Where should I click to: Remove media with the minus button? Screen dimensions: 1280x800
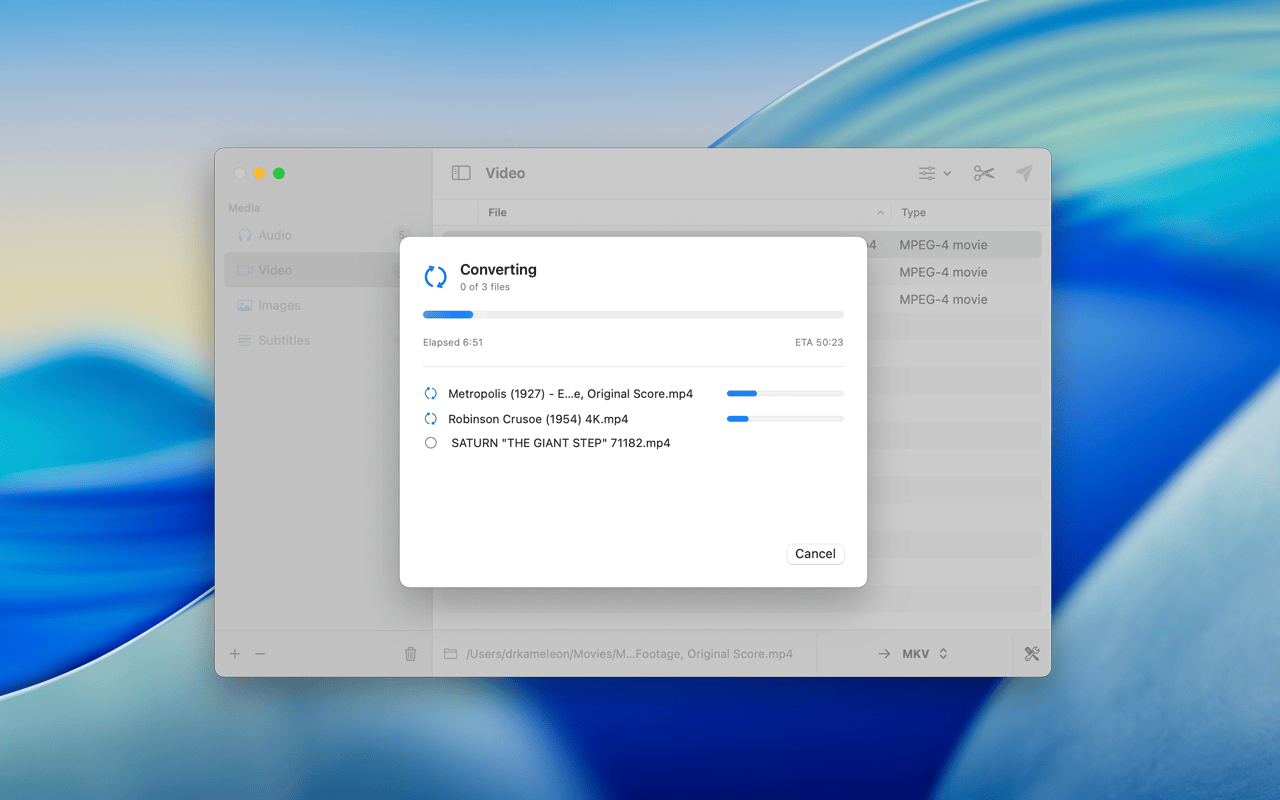point(260,654)
